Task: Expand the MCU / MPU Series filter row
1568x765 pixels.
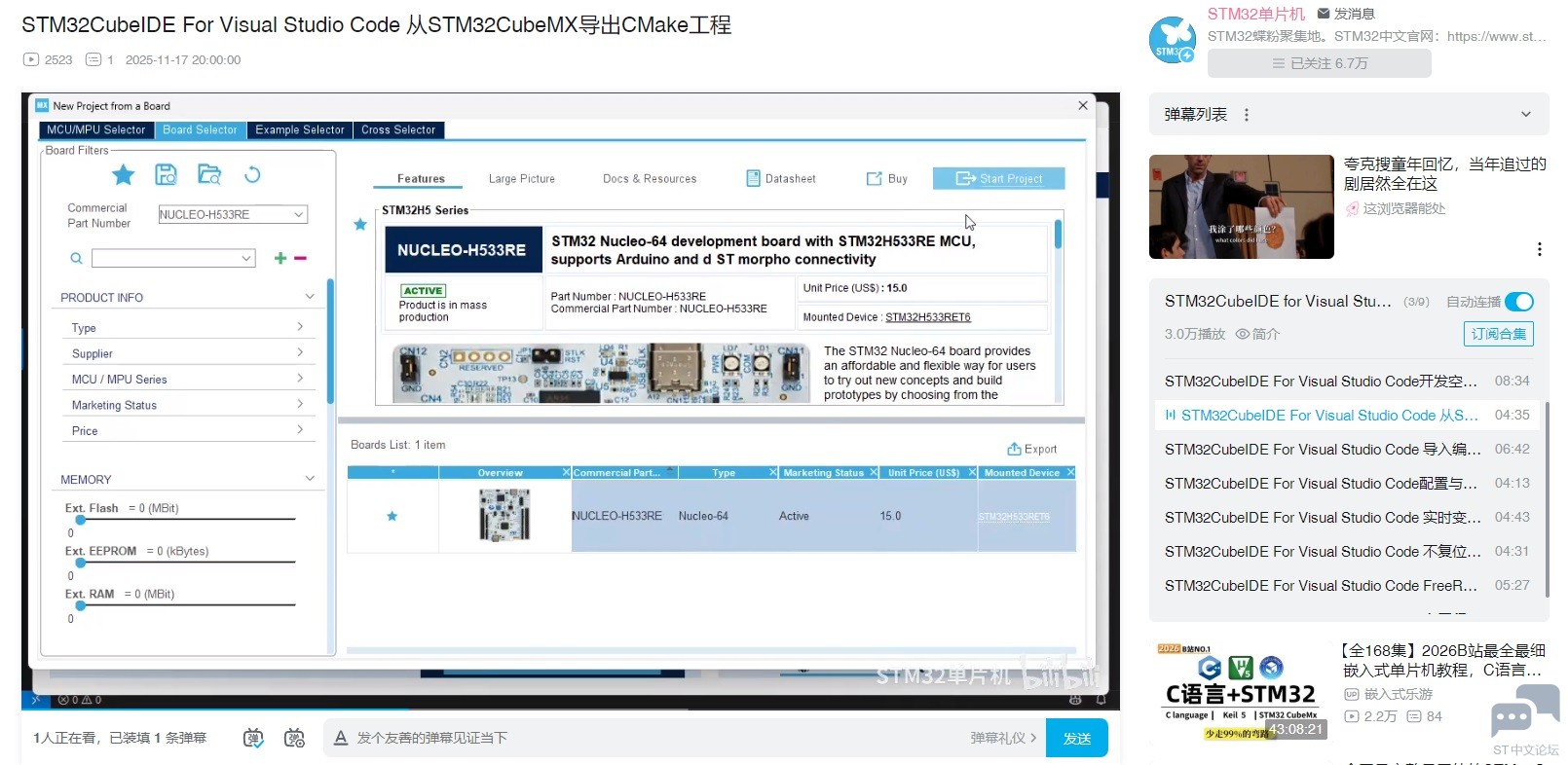Action: (191, 379)
